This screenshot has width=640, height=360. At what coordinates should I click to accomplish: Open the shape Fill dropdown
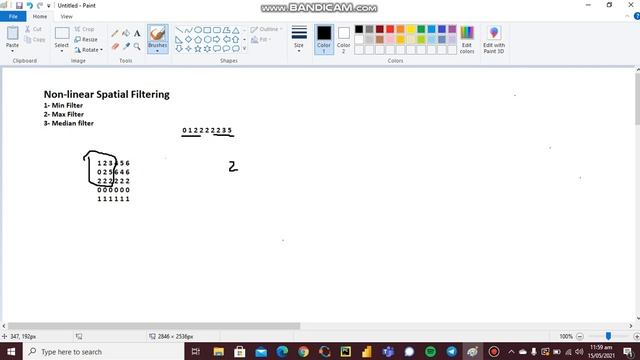click(x=261, y=40)
